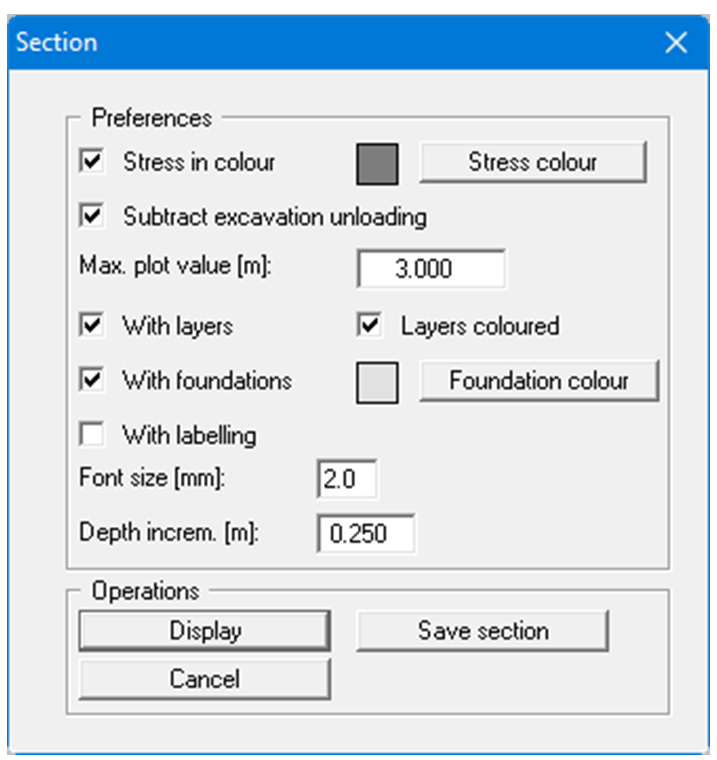Uncheck the Stress in colour checkbox

(x=93, y=162)
